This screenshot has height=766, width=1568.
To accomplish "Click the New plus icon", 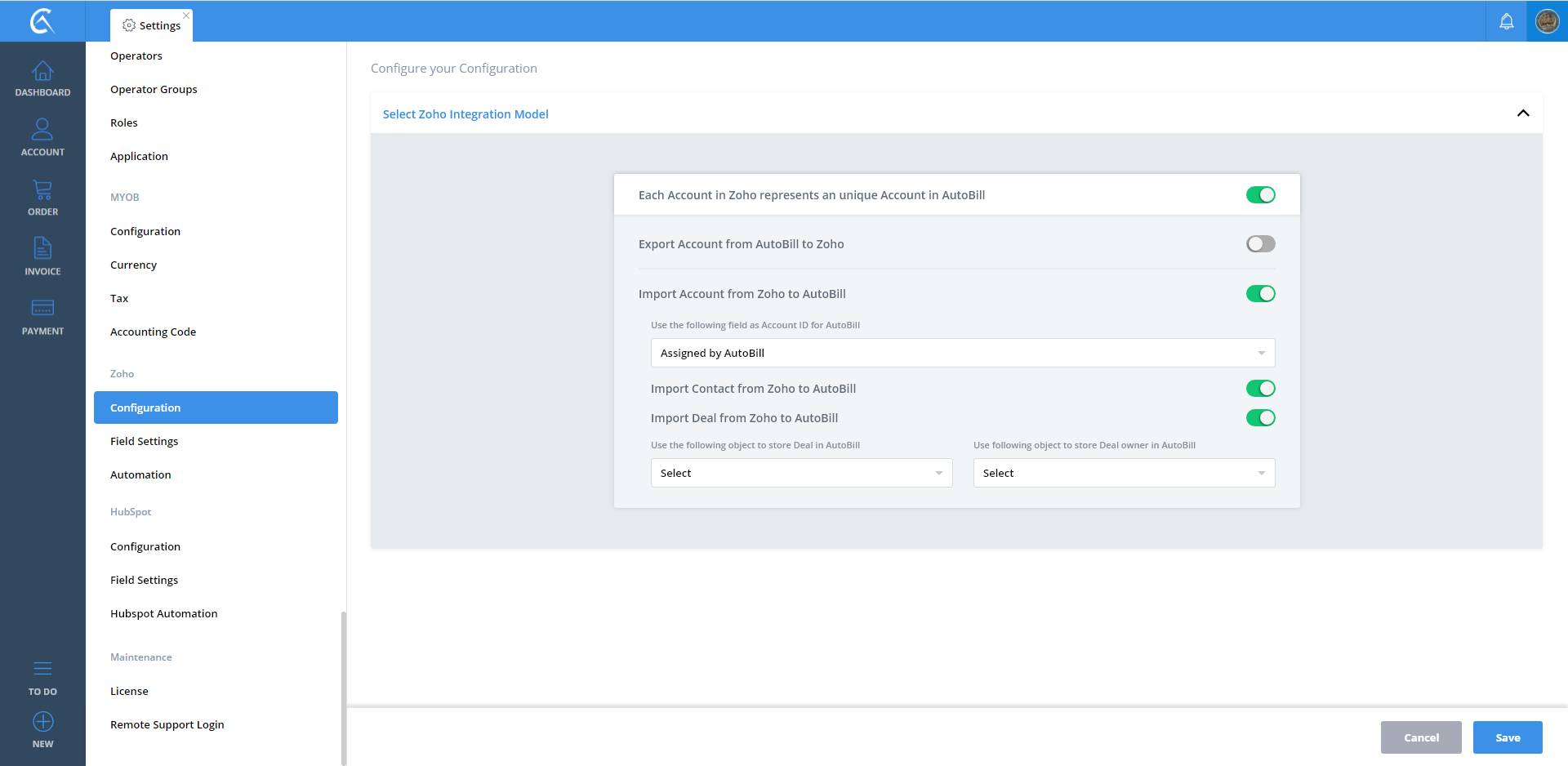I will tap(42, 722).
